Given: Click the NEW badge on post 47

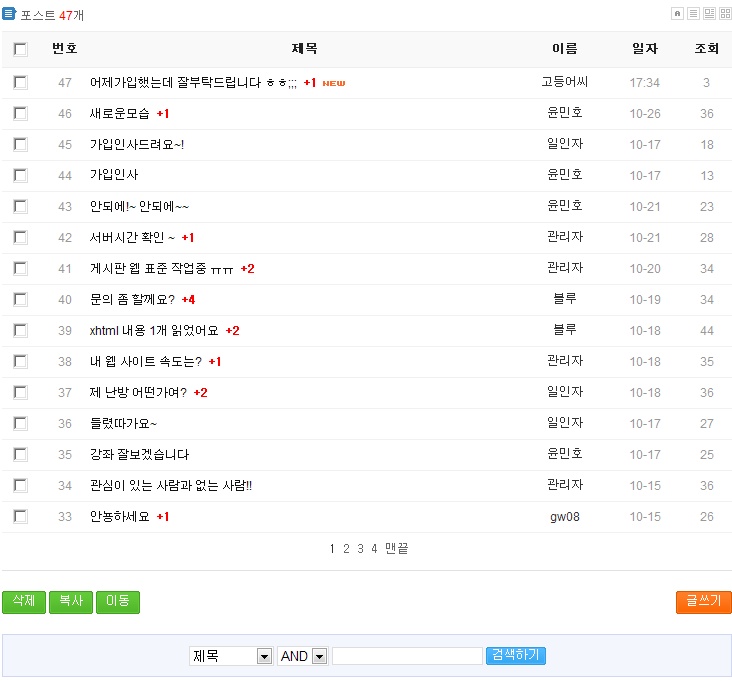Looking at the screenshot, I should (334, 83).
